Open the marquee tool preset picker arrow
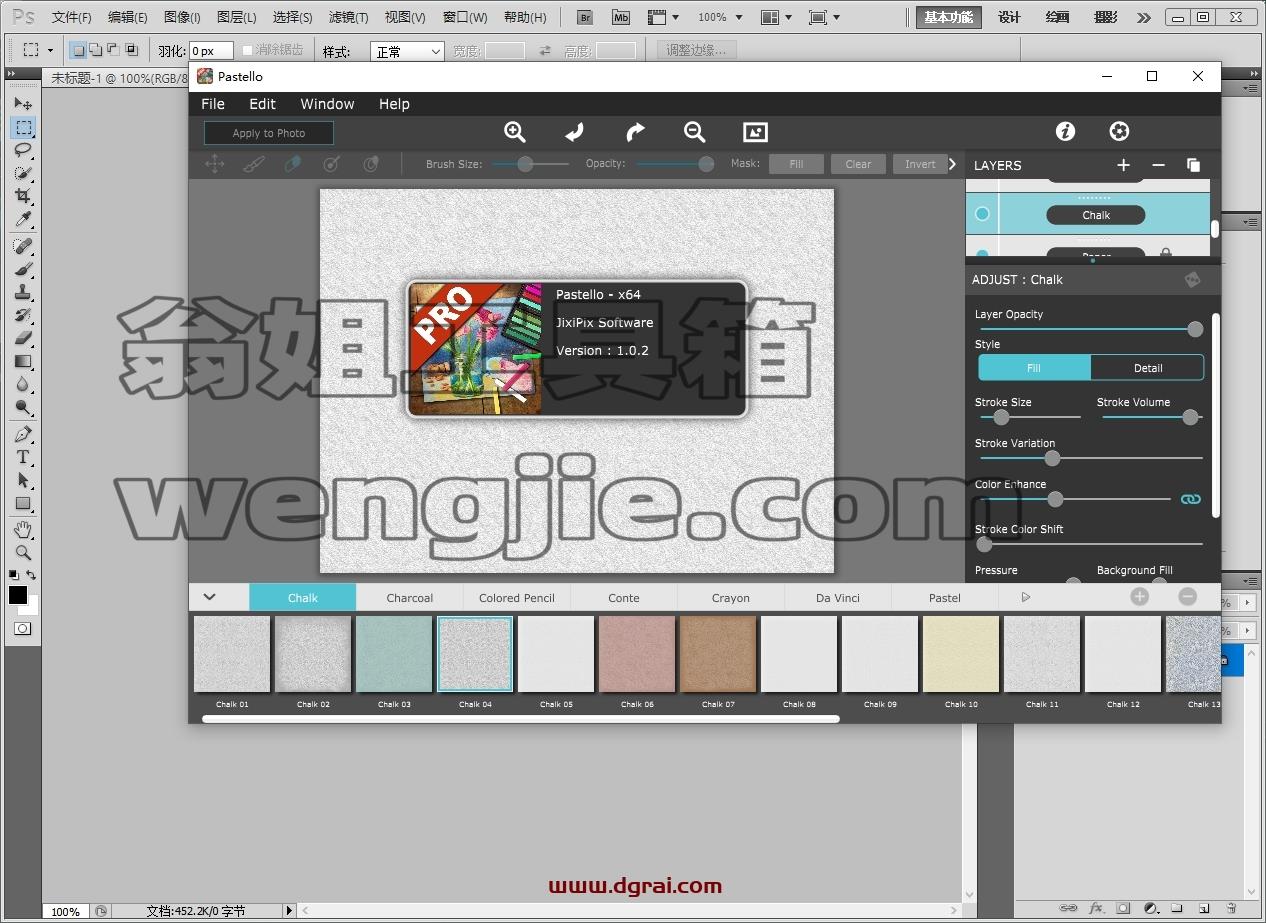Screen dimensions: 1266x923 50,50
